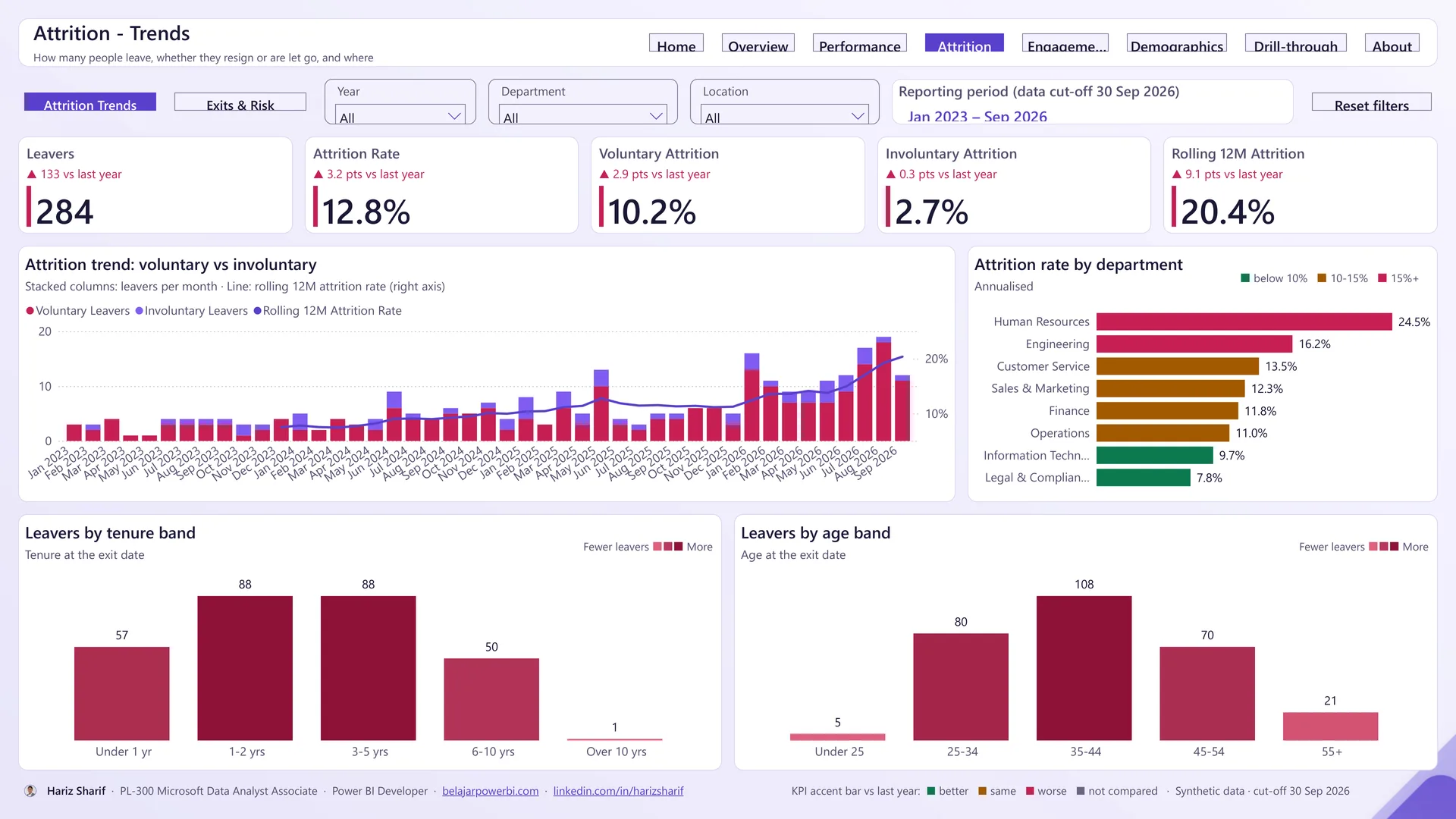The image size is (1456, 819).
Task: Click Involuntary Leavers legend marker
Action: point(139,311)
